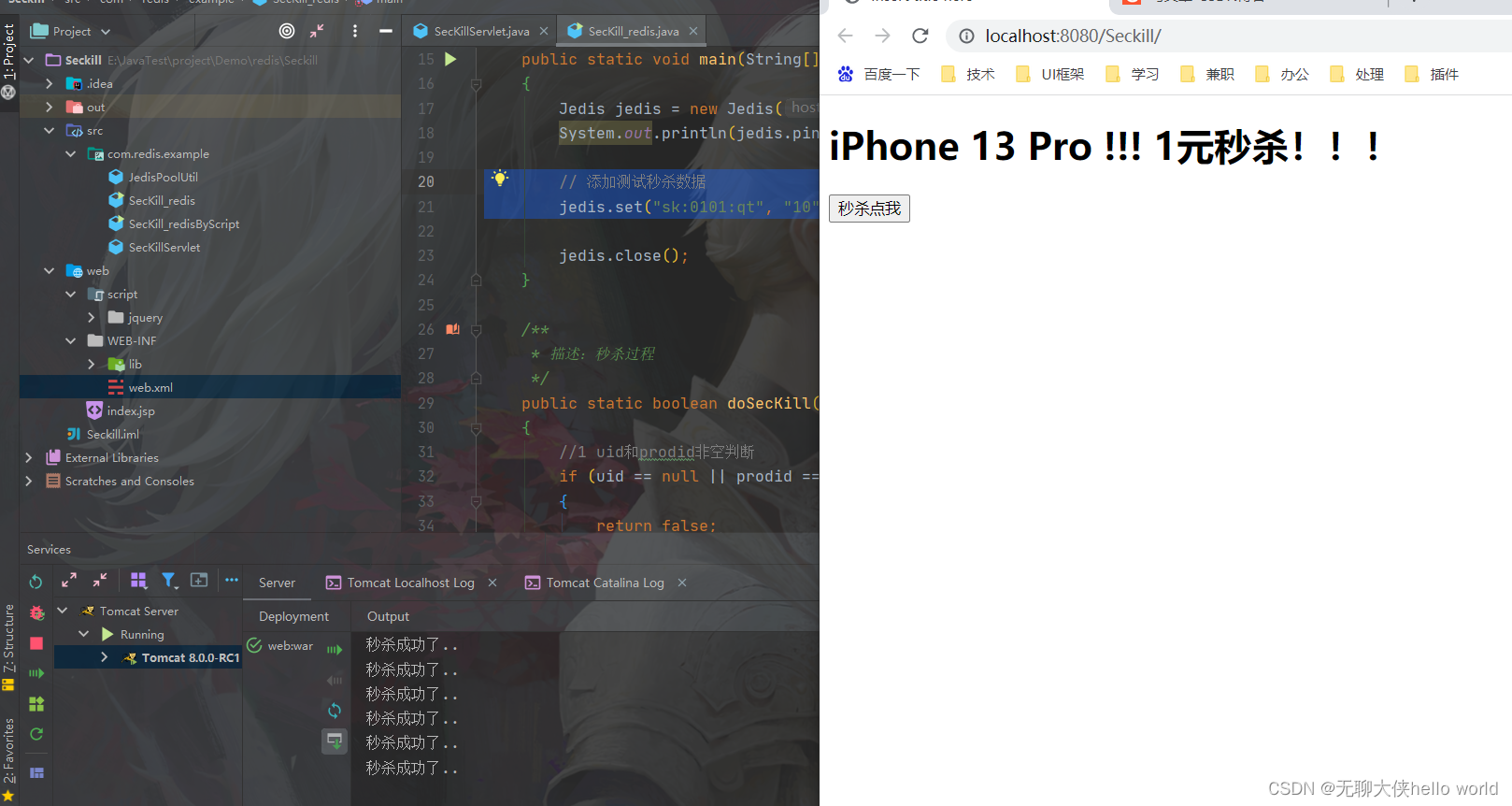Viewport: 1512px width, 806px height.
Task: Toggle scroll-to-end icon in Deployment column
Action: (335, 741)
